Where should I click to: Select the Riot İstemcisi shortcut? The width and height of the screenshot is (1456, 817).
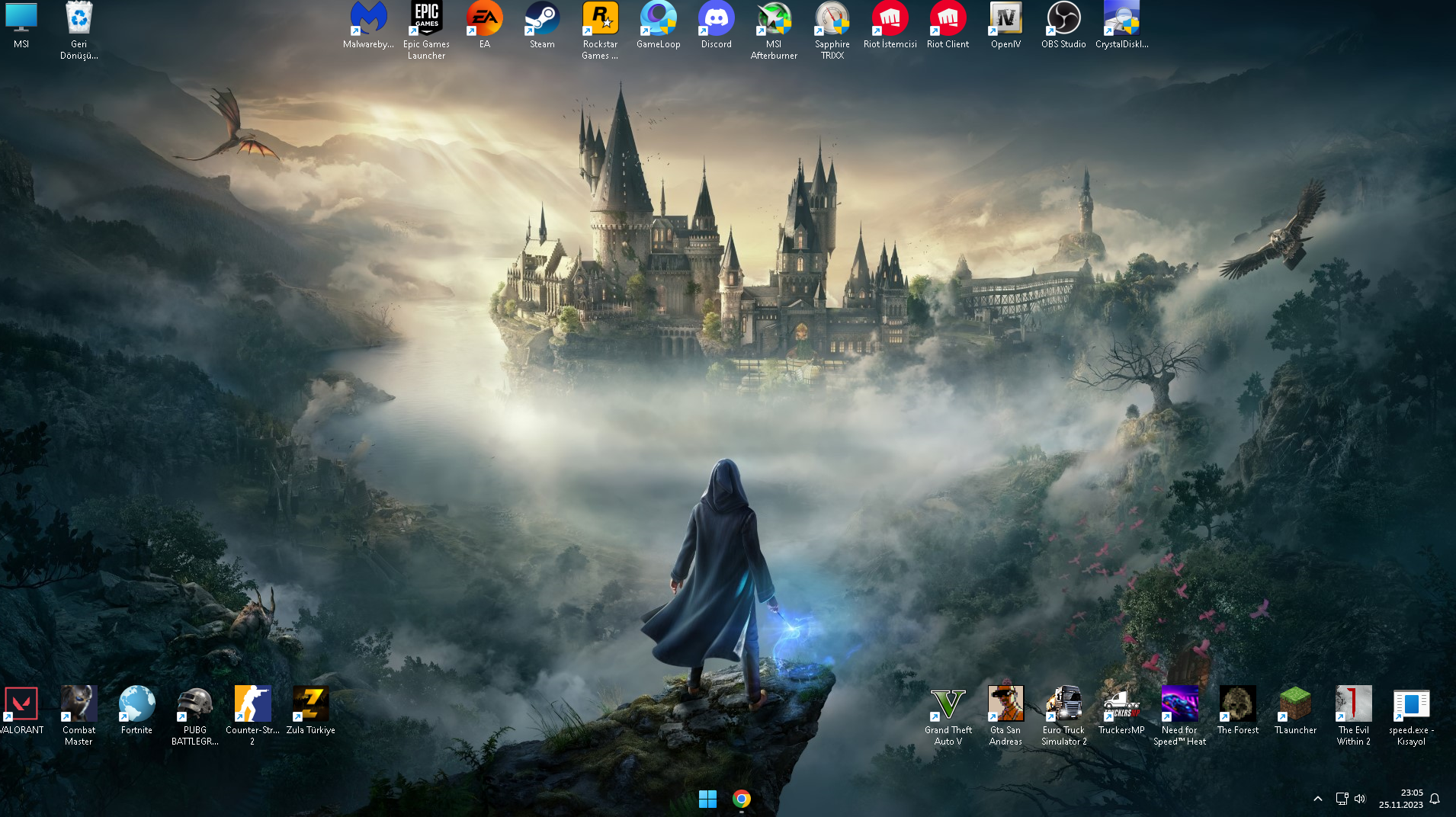(890, 25)
